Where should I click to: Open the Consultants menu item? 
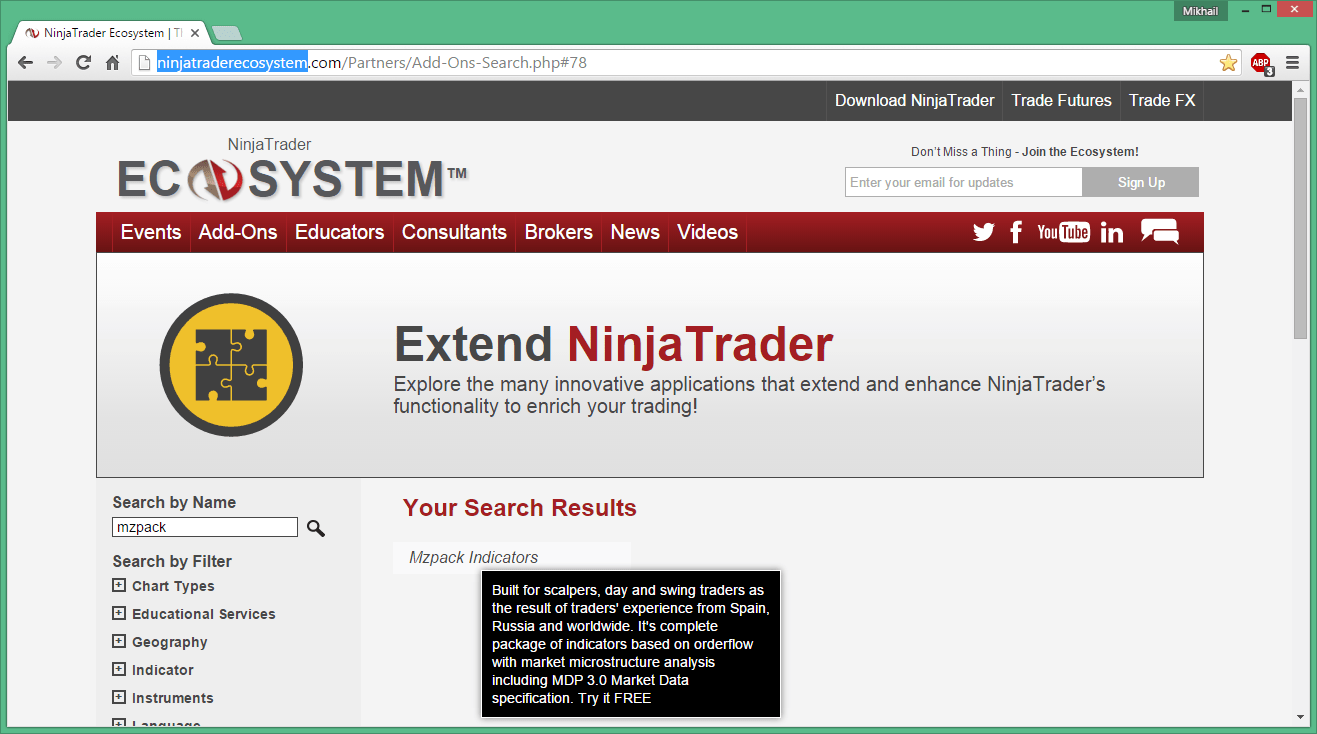coord(454,232)
